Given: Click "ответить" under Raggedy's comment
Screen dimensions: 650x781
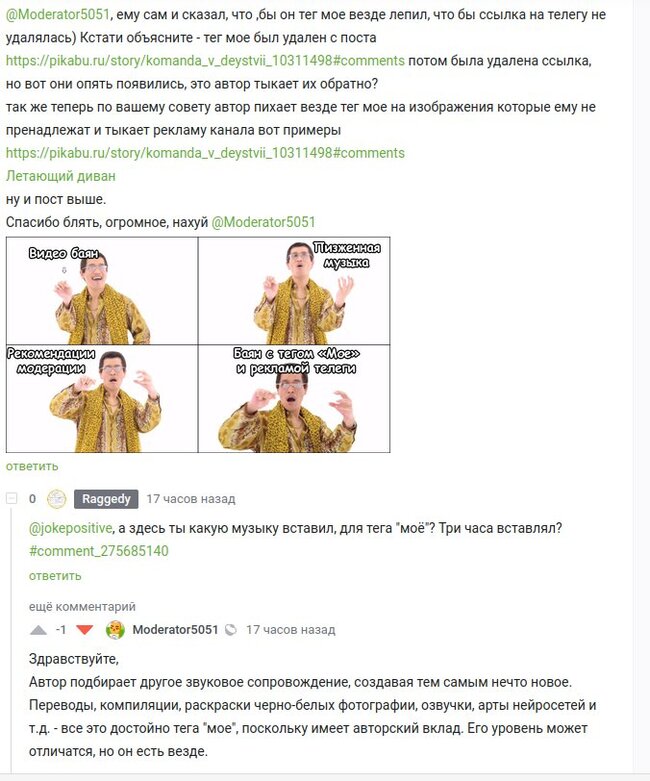Looking at the screenshot, I should click(x=55, y=576).
